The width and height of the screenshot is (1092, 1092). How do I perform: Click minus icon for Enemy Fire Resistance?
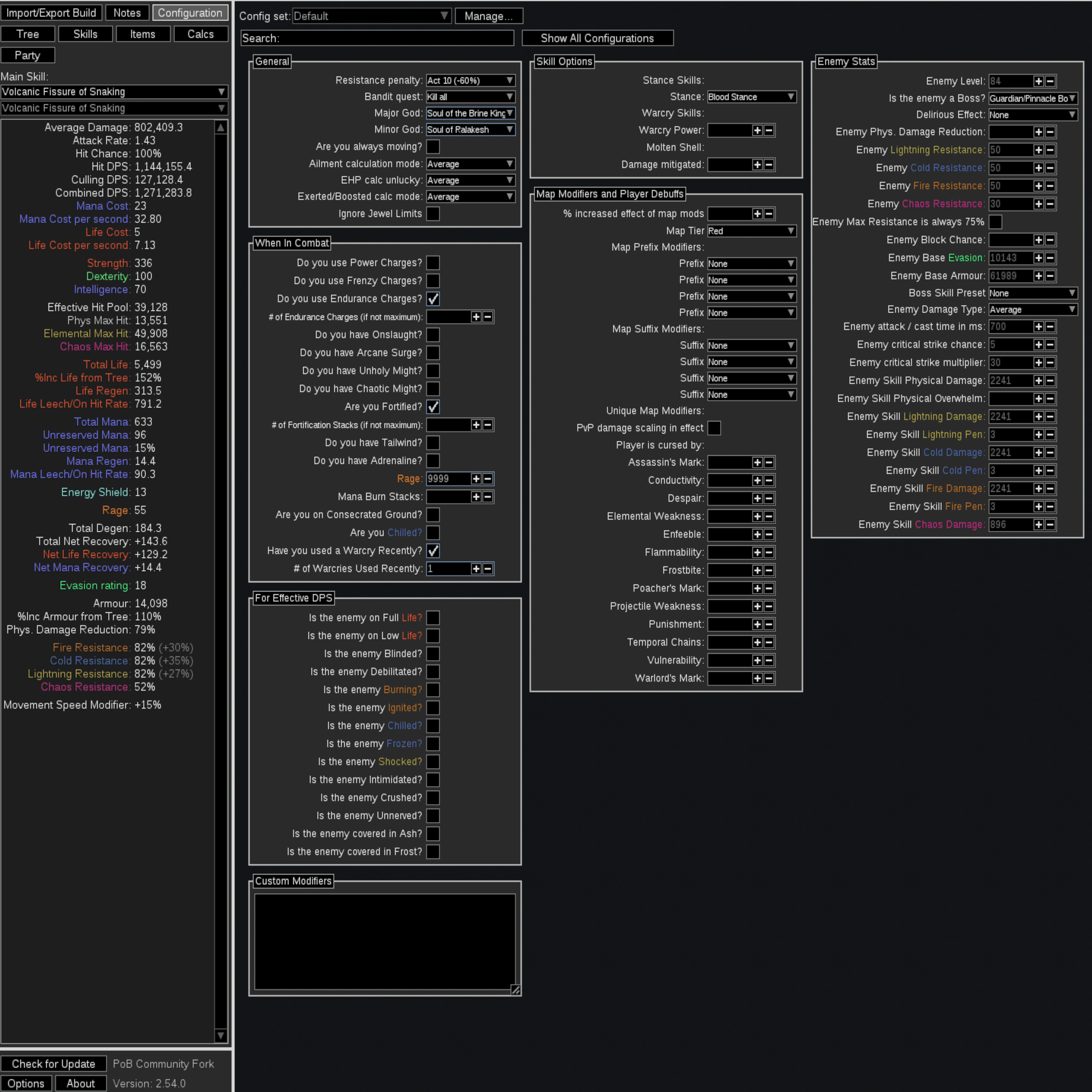[1049, 186]
